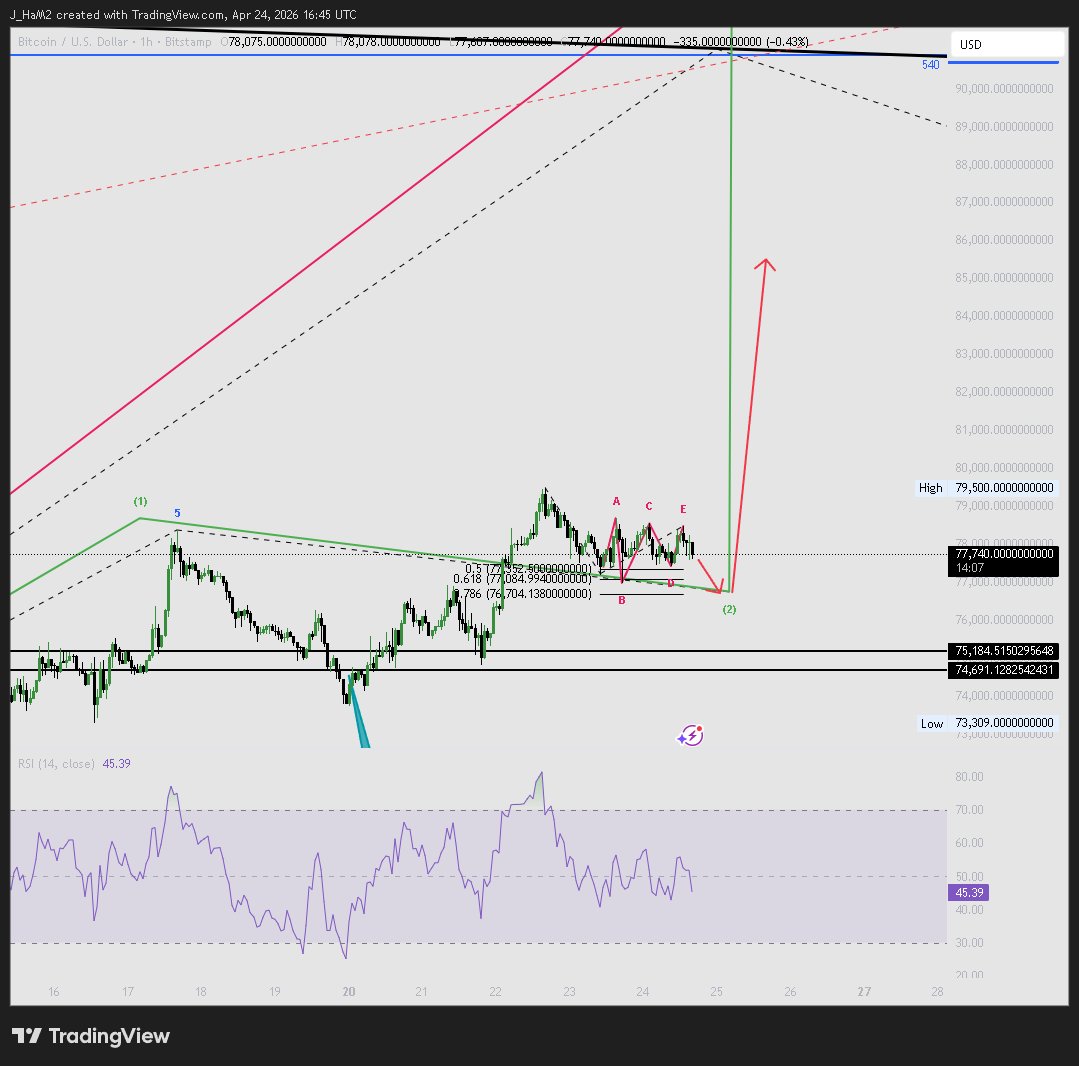Screen dimensions: 1079x1066
Task: Select the red A wave label
Action: coord(617,501)
